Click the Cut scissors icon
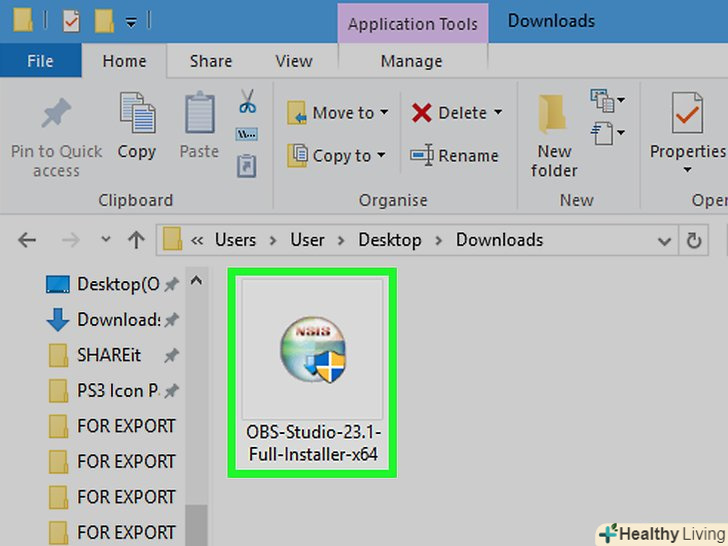This screenshot has height=546, width=728. pos(247,102)
